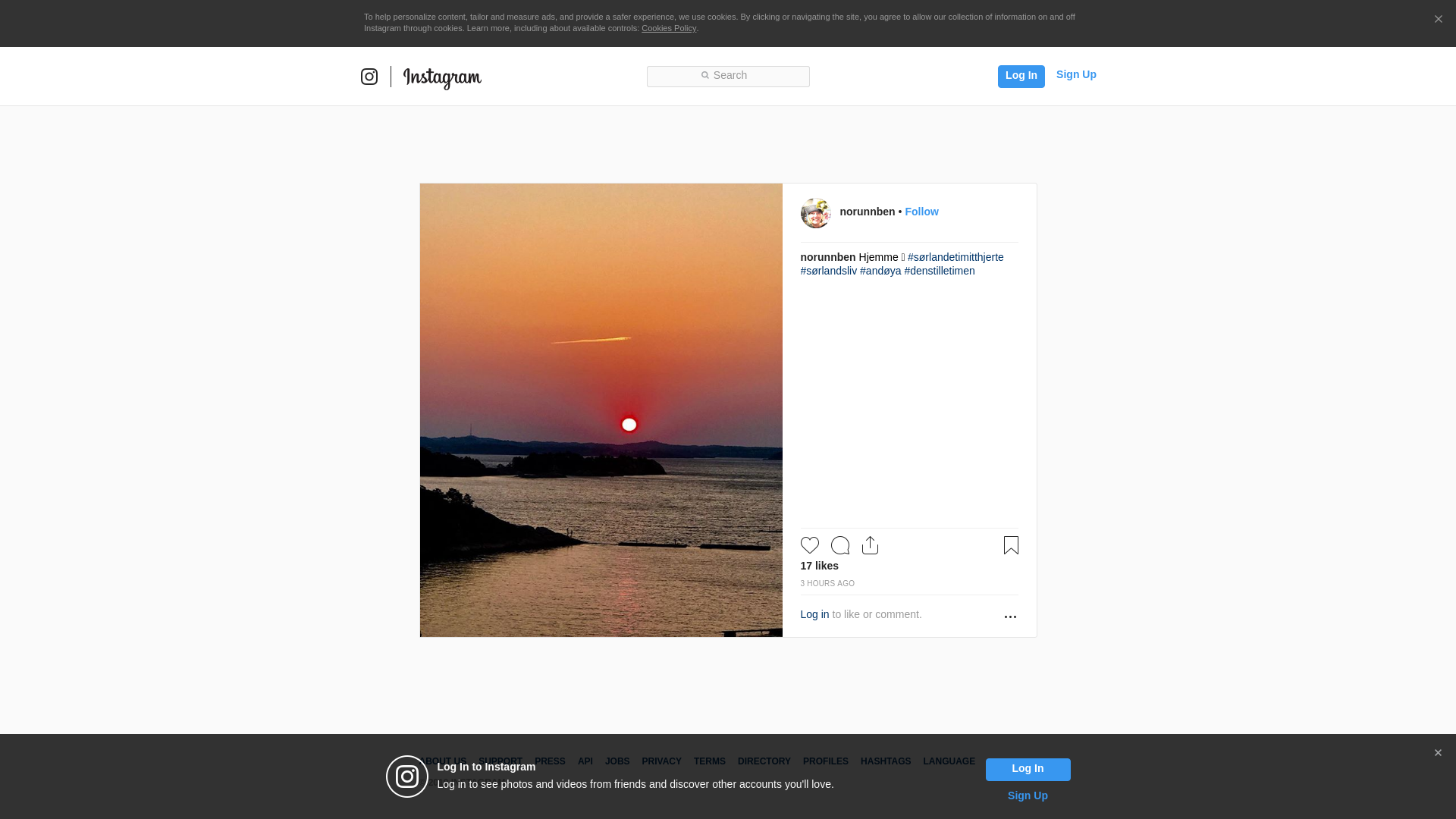
Task: Dismiss the cookie notice banner
Action: point(1438,20)
